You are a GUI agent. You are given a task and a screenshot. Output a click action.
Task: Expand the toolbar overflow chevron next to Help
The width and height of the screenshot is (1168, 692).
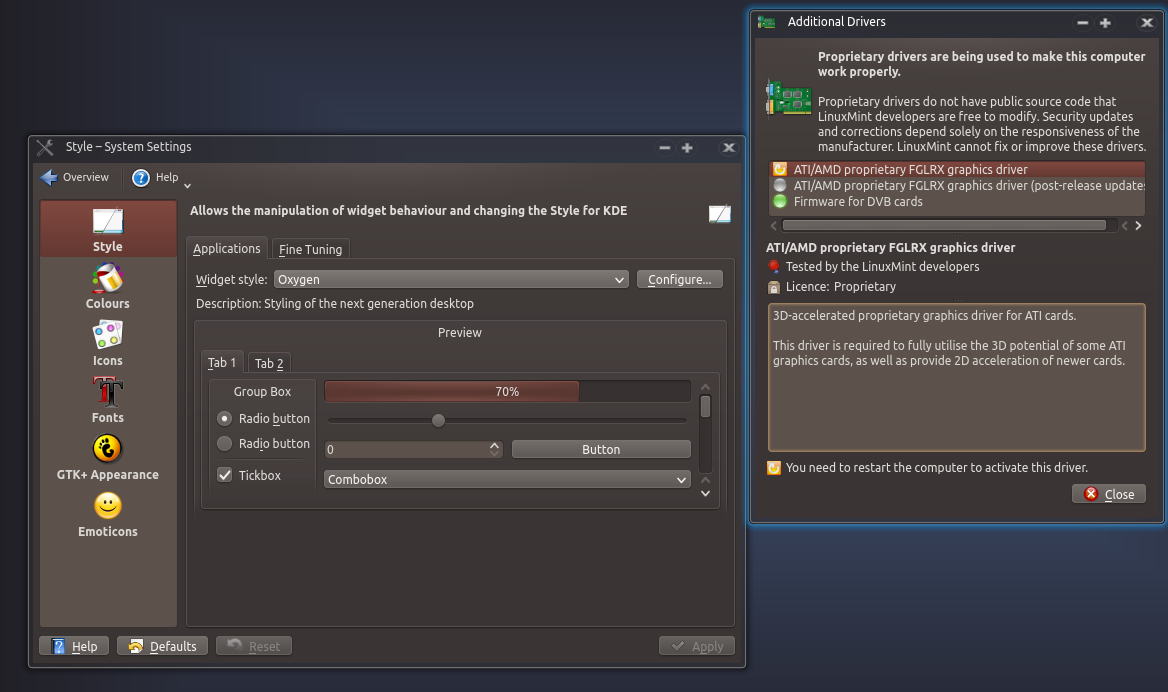188,185
